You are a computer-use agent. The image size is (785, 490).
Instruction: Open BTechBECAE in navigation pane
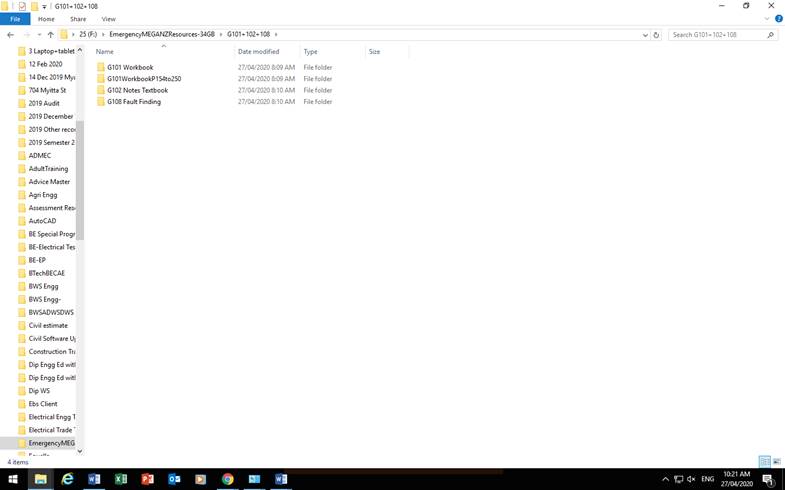[47, 273]
